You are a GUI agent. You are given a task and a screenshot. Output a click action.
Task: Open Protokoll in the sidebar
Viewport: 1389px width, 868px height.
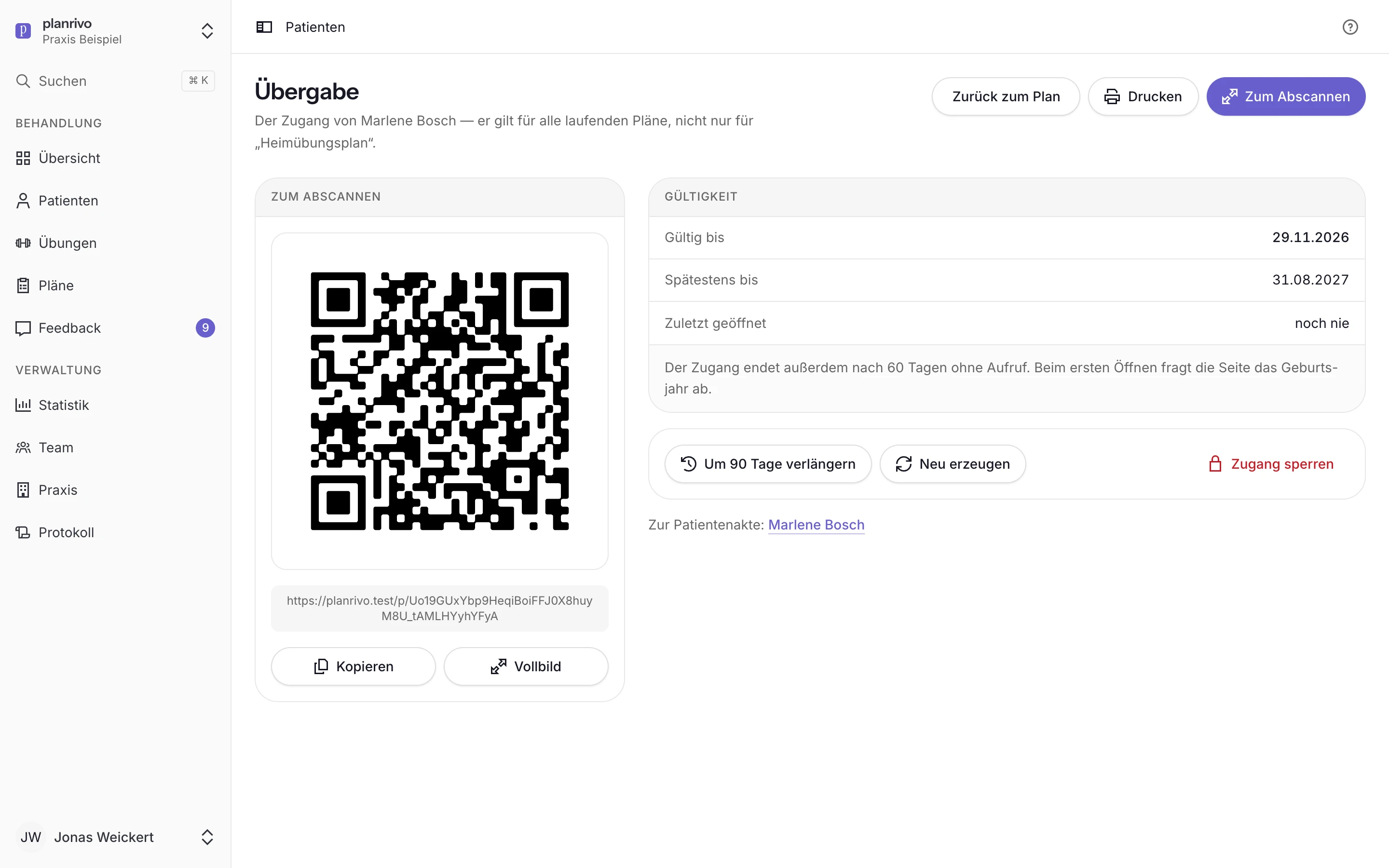(115, 532)
